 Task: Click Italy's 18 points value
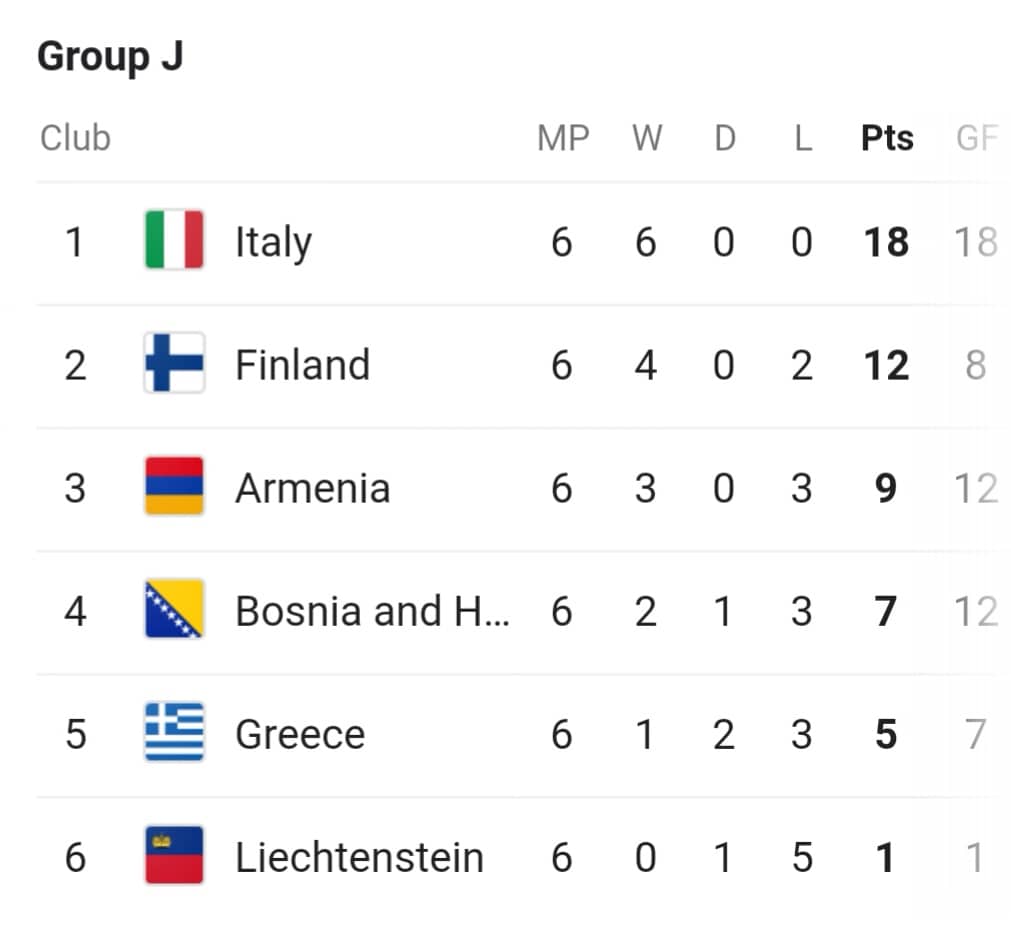pos(887,242)
